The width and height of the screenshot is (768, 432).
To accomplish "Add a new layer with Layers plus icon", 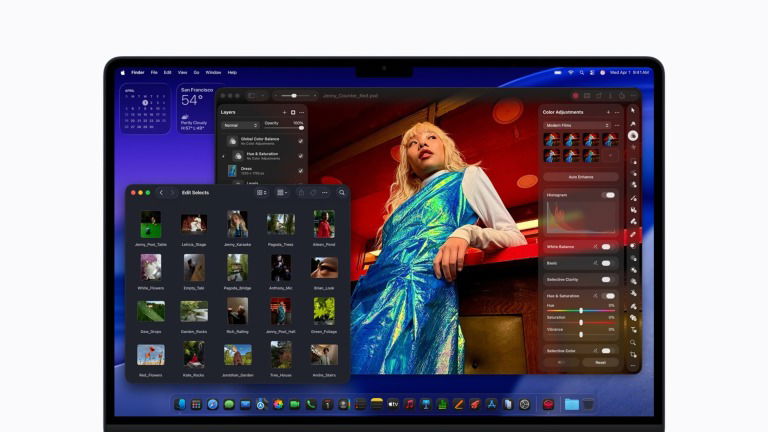I will click(285, 112).
